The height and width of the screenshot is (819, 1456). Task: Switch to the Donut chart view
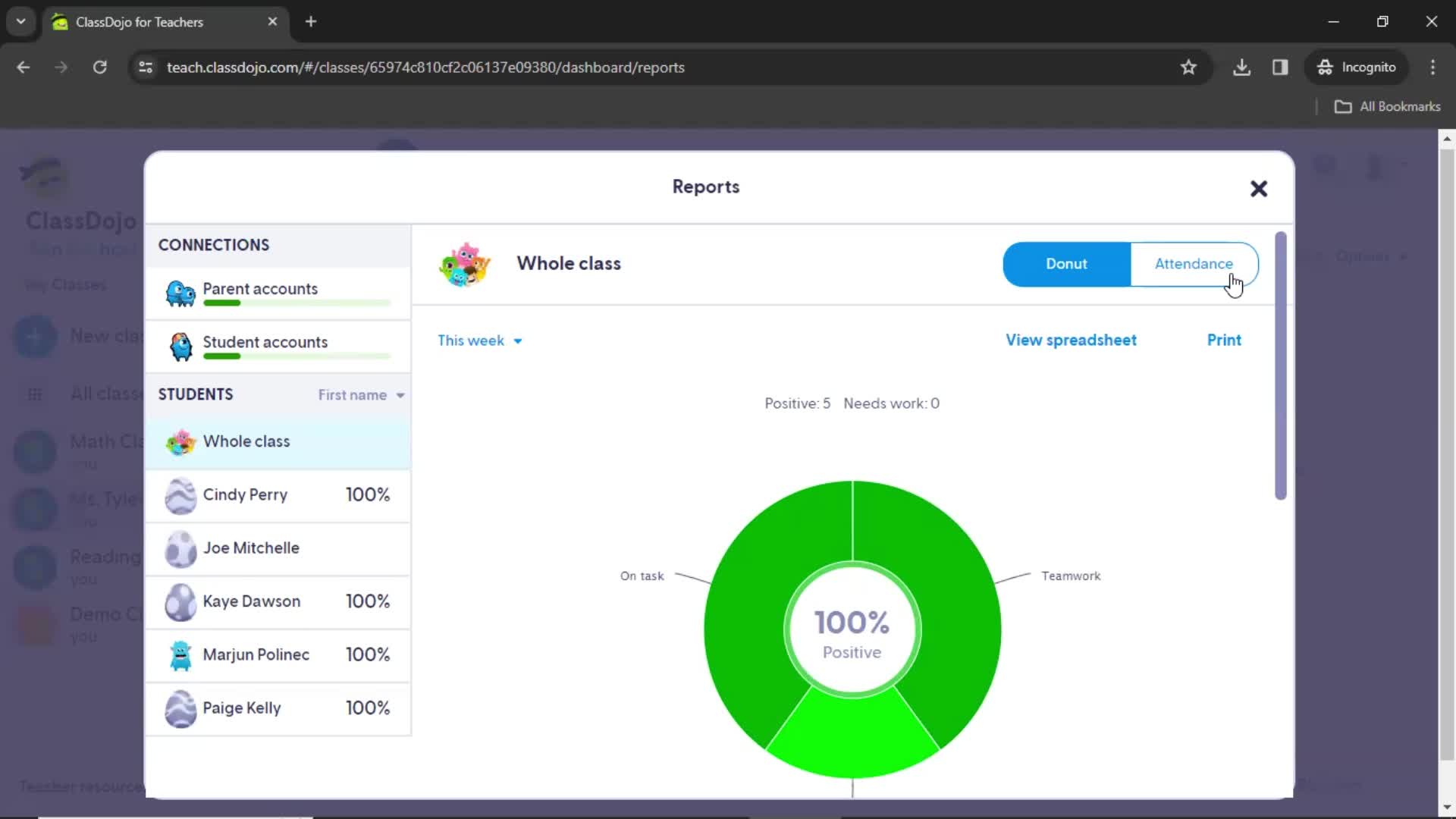[1067, 263]
